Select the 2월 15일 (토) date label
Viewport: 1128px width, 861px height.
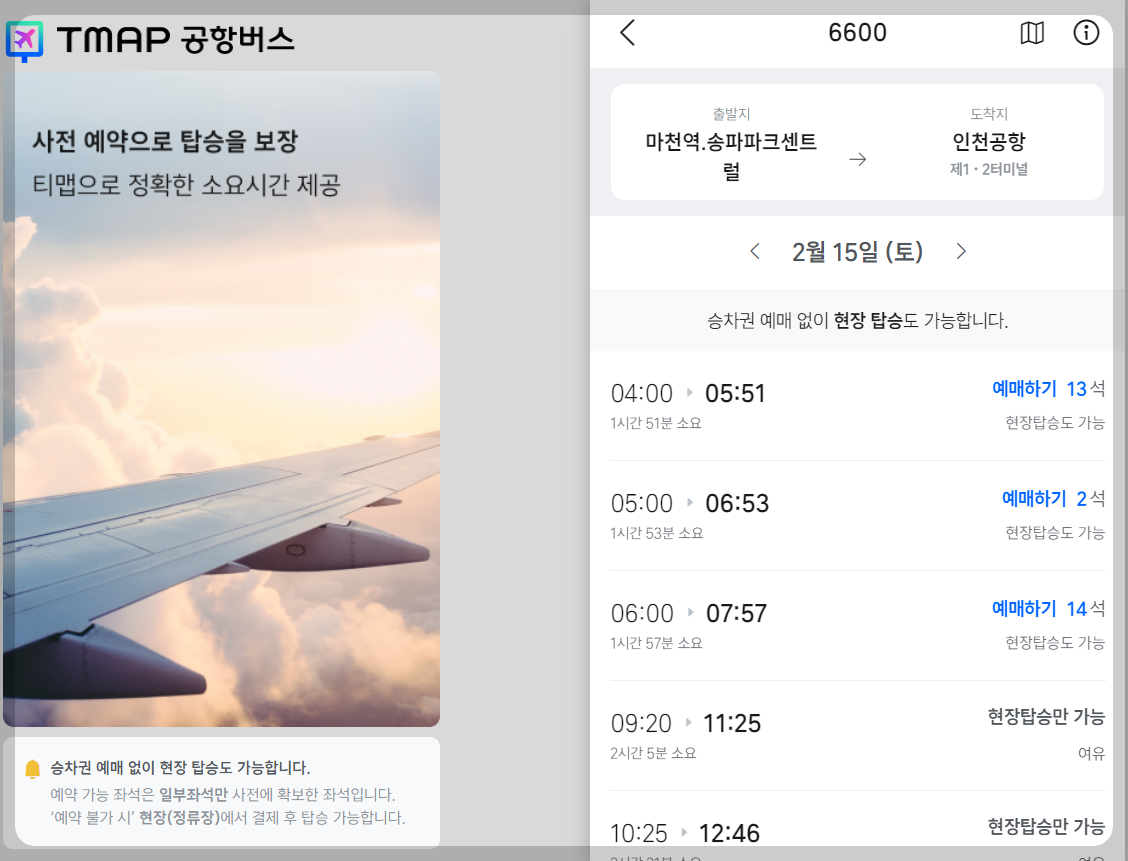pyautogui.click(x=858, y=252)
